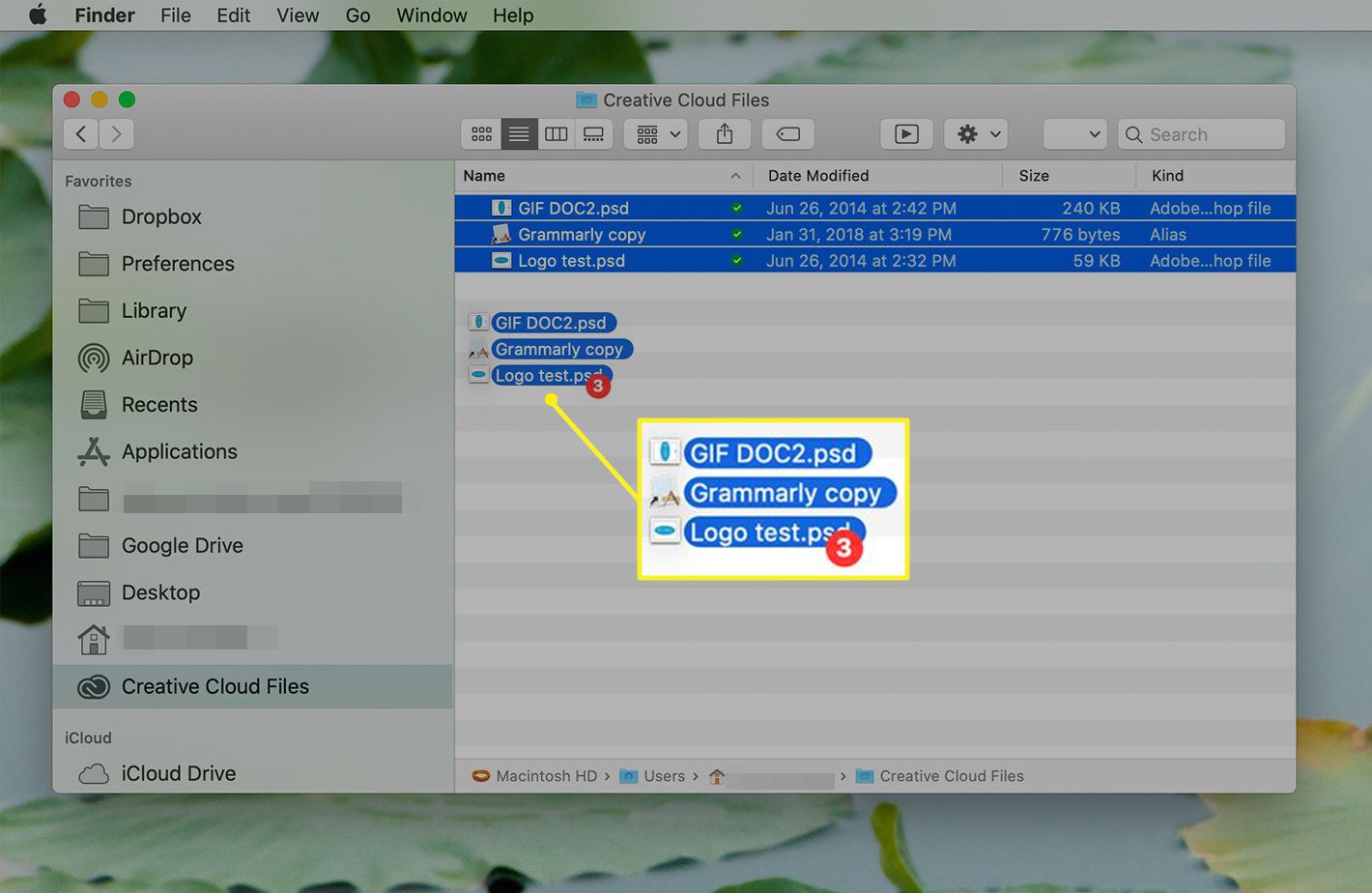
Task: Click the Quick Look play button
Action: click(906, 134)
